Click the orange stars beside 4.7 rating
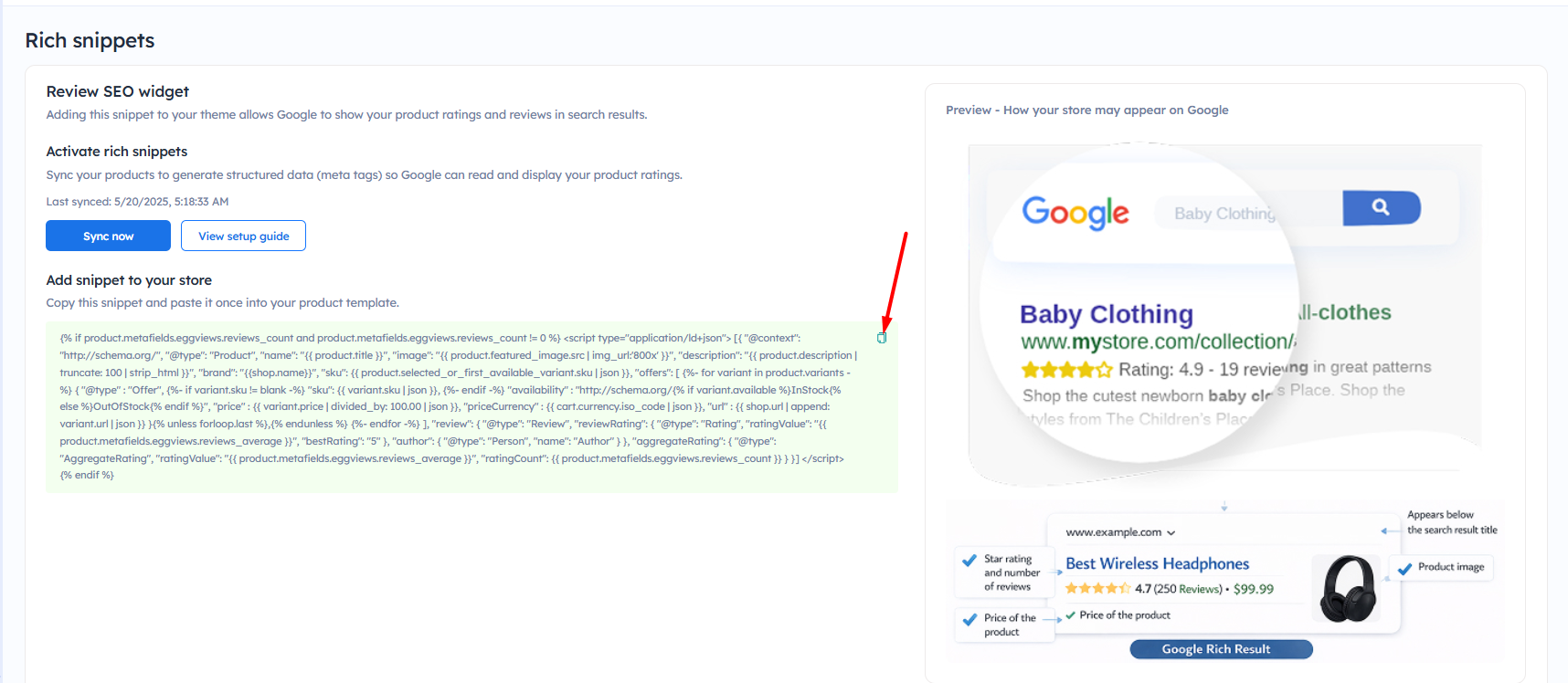 [x=1097, y=589]
